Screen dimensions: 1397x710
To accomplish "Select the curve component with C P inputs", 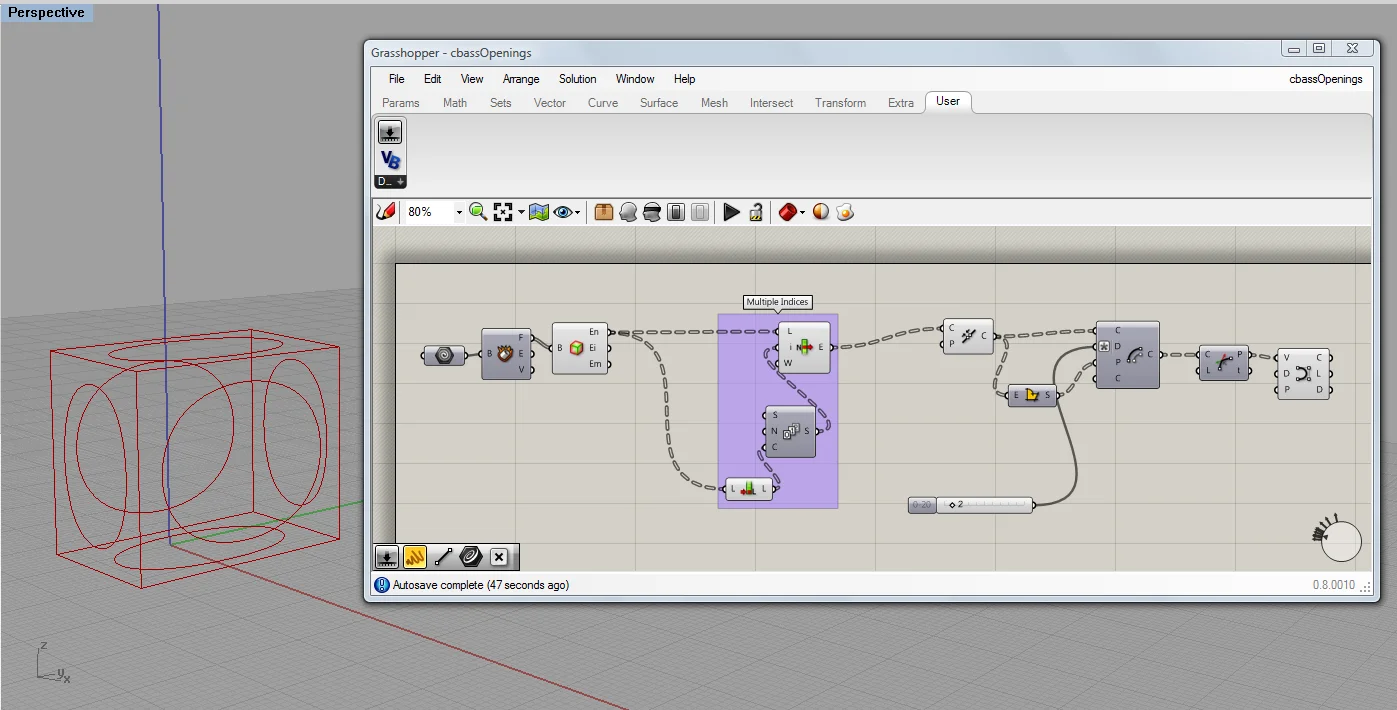I will 967,336.
